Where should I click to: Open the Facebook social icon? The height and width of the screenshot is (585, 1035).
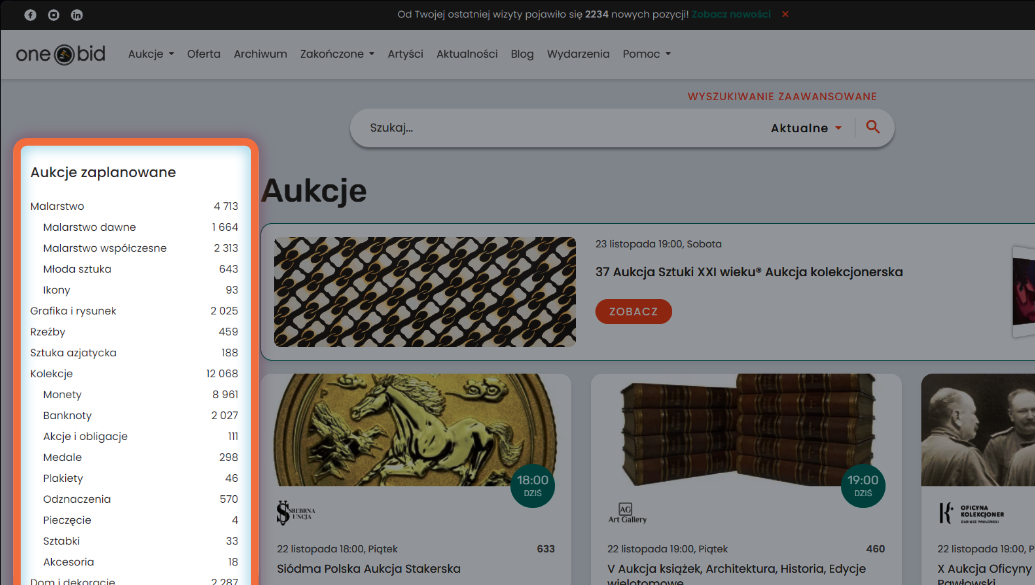coord(30,15)
